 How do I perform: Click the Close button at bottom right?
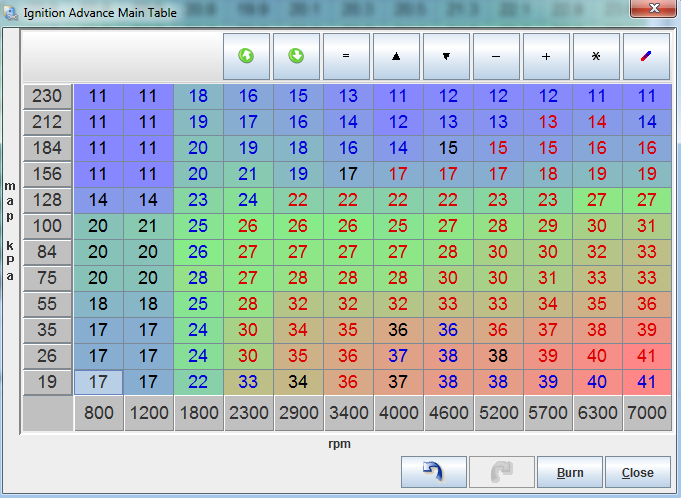click(x=637, y=472)
